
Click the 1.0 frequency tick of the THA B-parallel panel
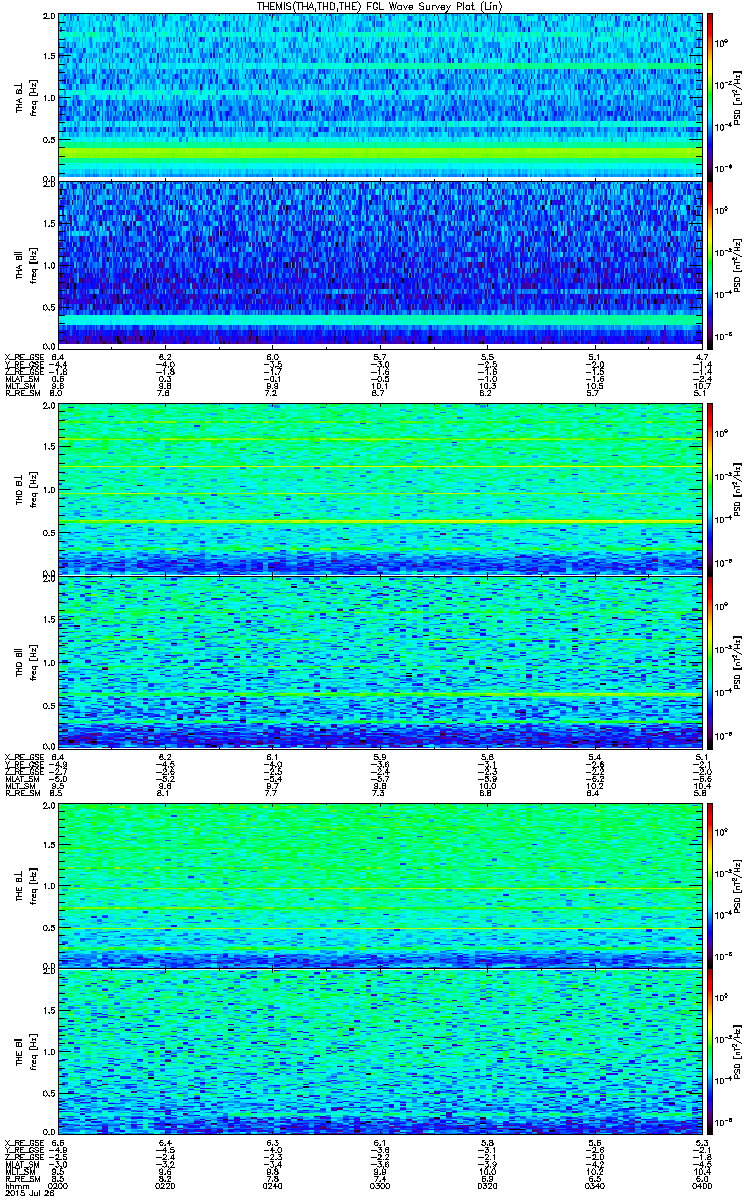[50, 265]
